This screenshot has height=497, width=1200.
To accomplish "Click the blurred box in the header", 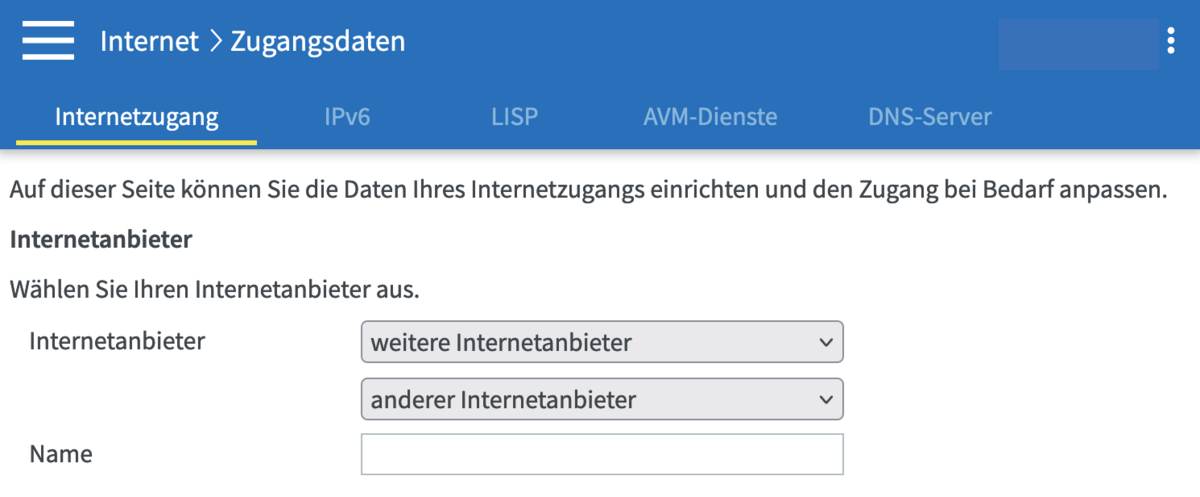I will [x=1078, y=44].
